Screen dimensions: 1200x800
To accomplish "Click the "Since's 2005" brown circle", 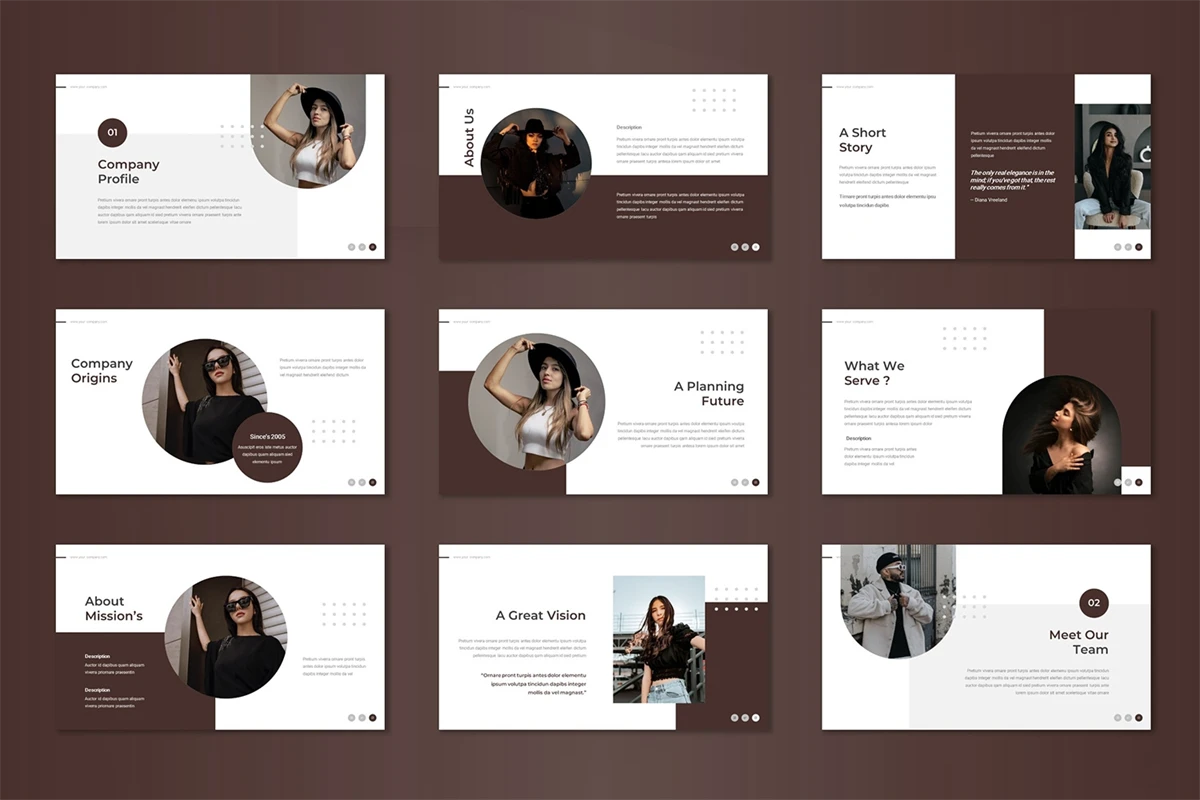I will point(267,448).
